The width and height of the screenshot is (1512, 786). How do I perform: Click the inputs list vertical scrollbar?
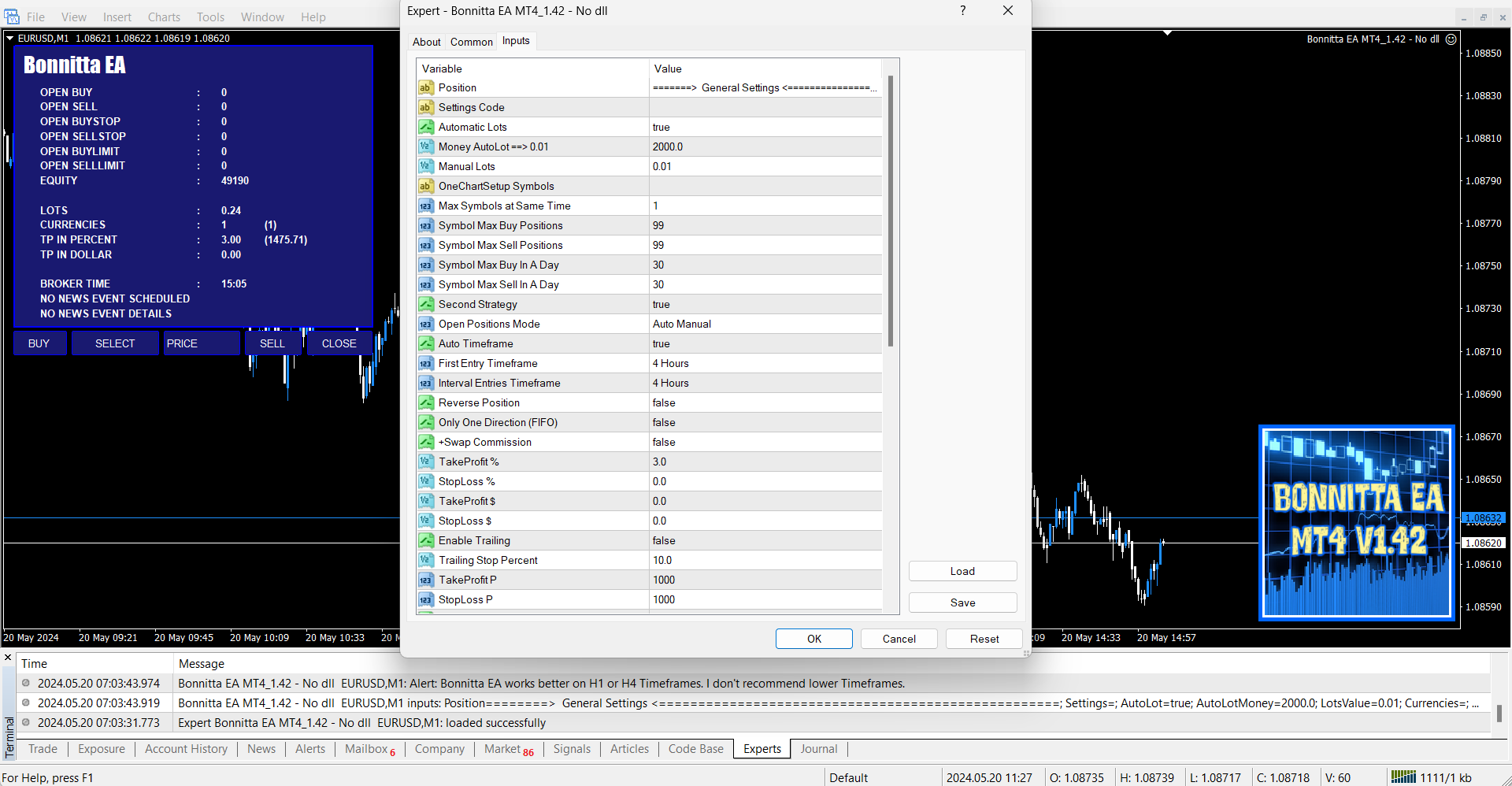click(890, 213)
